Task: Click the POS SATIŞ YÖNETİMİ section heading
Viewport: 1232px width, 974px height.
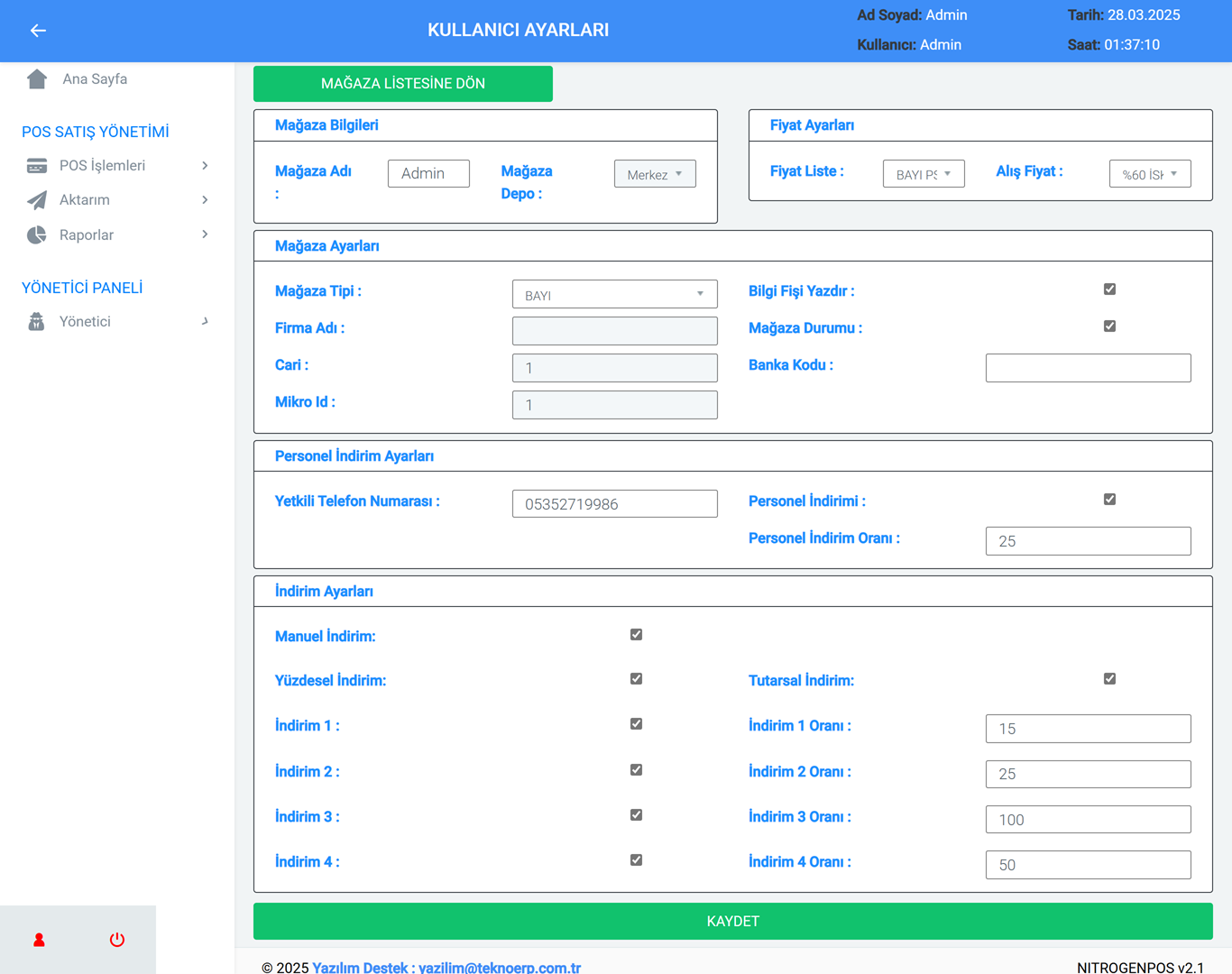Action: pos(96,132)
